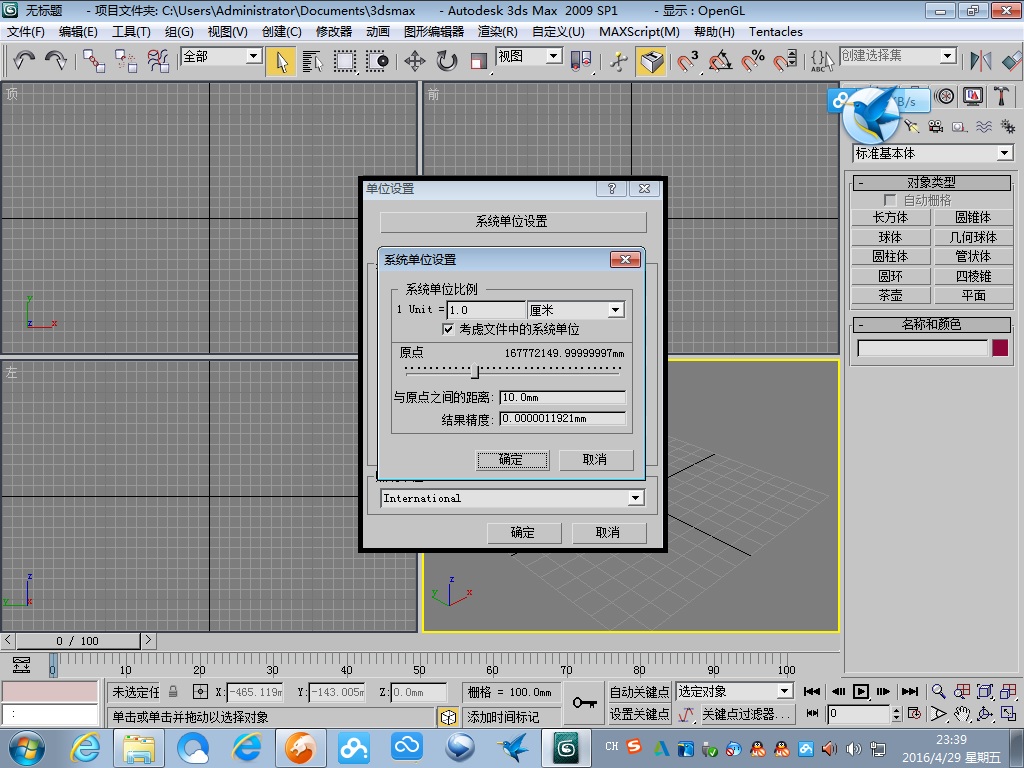Open the 自定义(U) menu
The width and height of the screenshot is (1024, 768).
[x=558, y=32]
